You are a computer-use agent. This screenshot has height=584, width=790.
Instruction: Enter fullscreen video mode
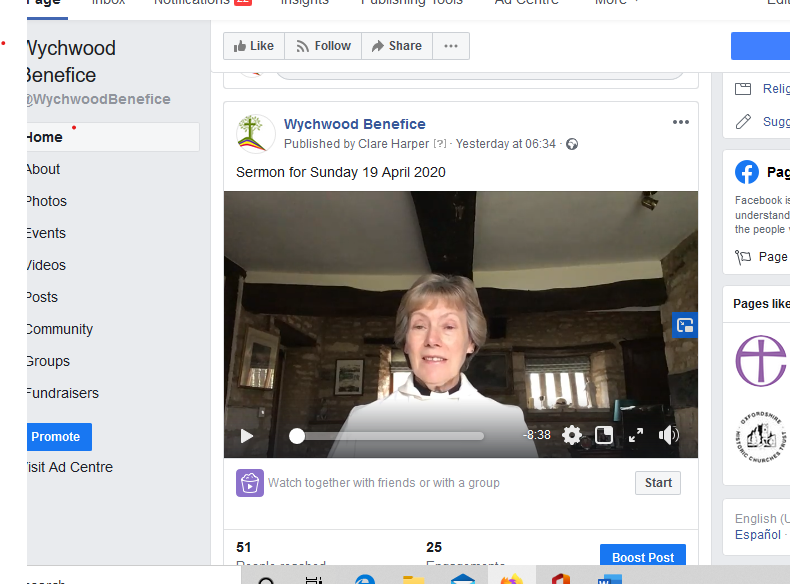tap(636, 435)
